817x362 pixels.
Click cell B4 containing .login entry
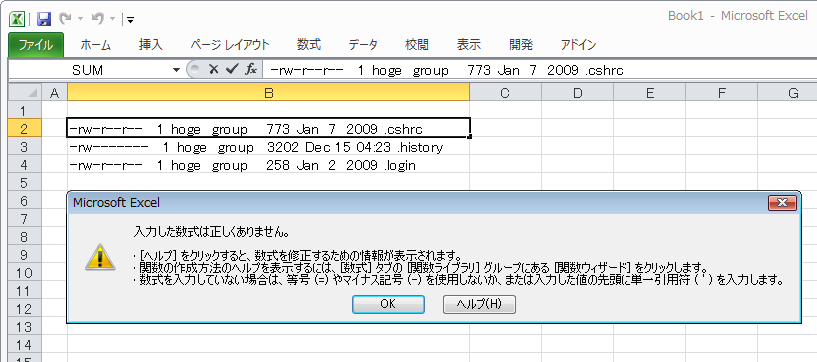(x=268, y=165)
